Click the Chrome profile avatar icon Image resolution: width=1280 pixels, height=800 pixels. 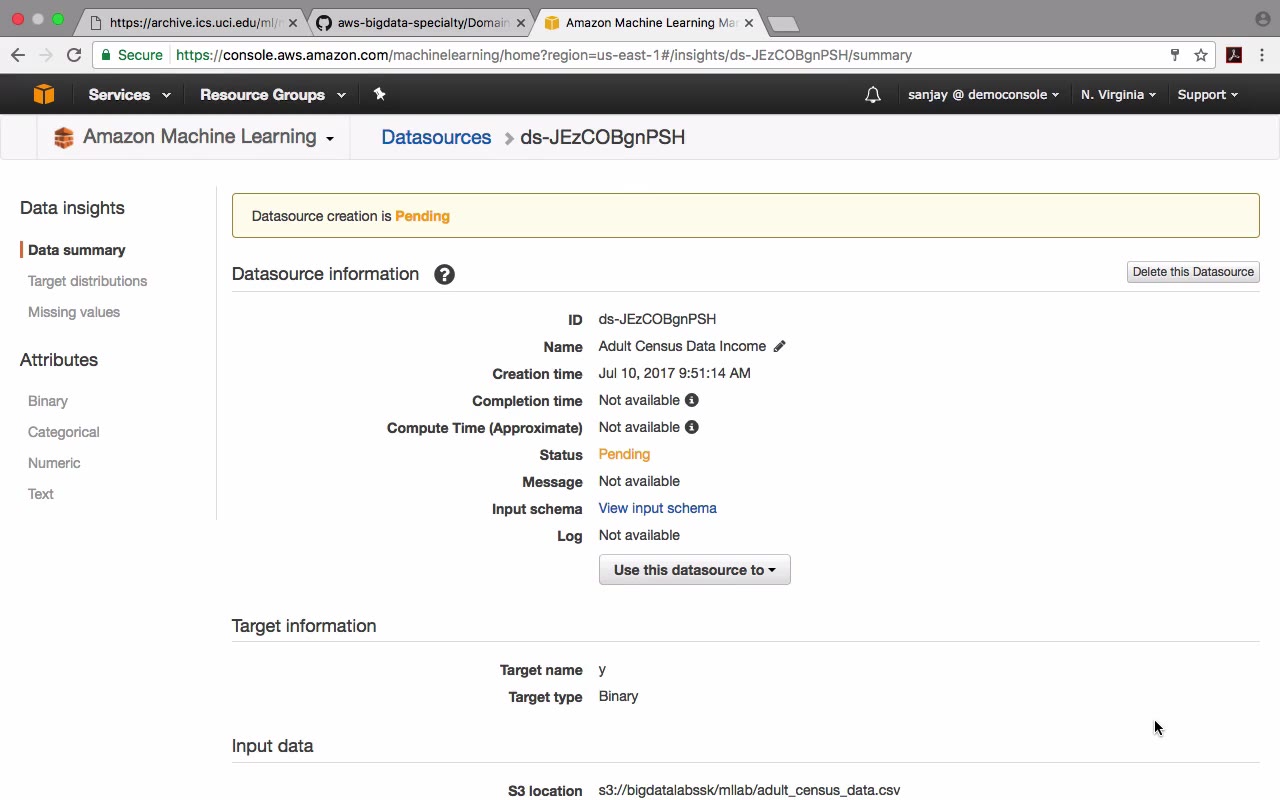tap(1262, 19)
